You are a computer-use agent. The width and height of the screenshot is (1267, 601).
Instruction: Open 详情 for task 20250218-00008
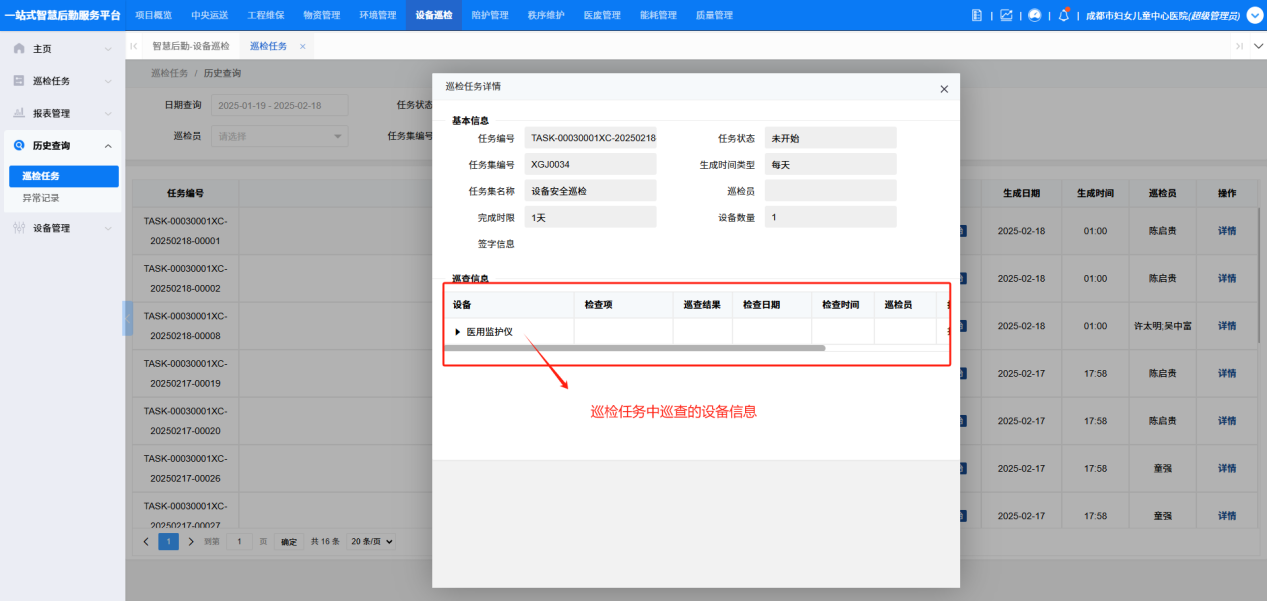coord(1227,326)
